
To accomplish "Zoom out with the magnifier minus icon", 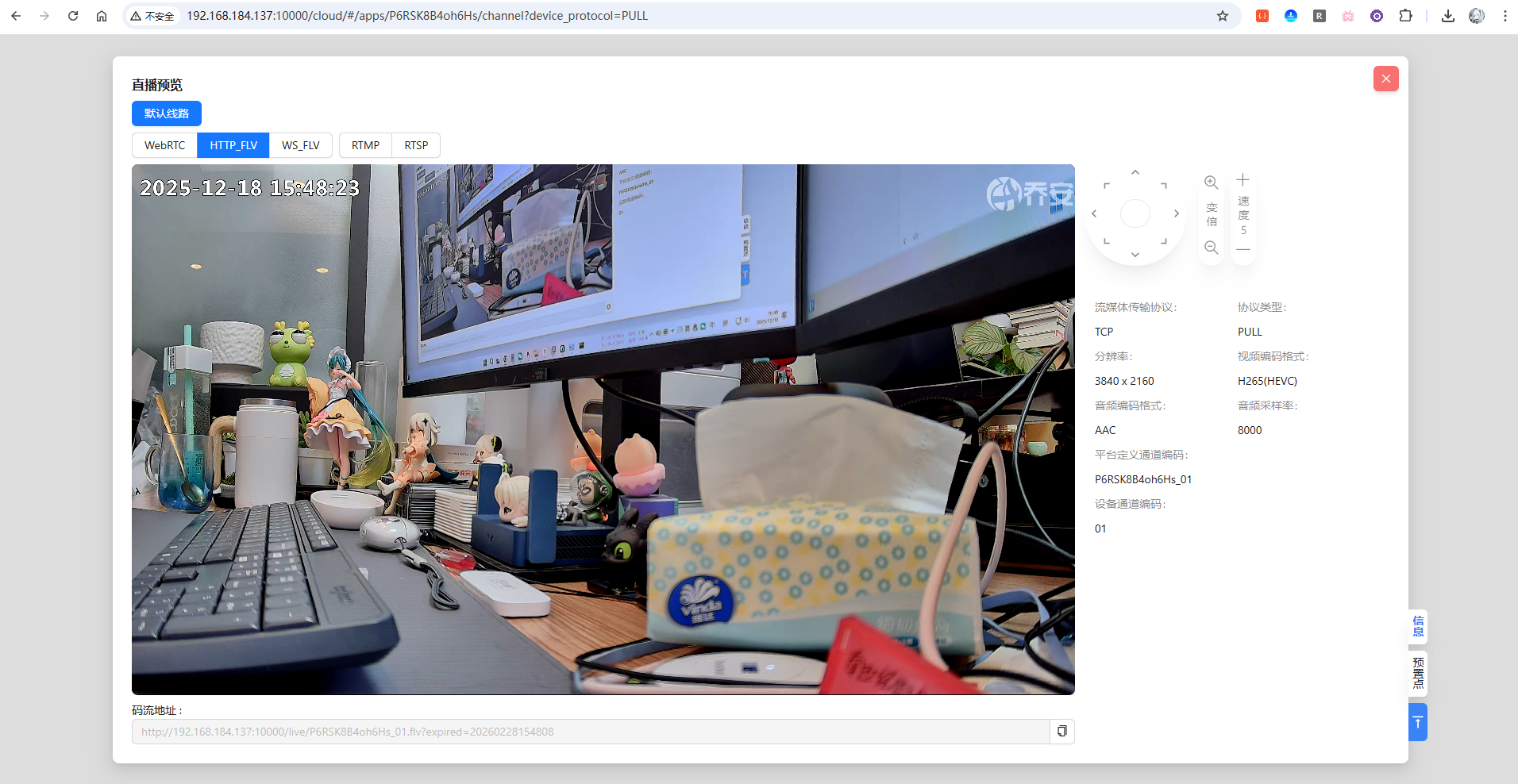I will (1211, 248).
